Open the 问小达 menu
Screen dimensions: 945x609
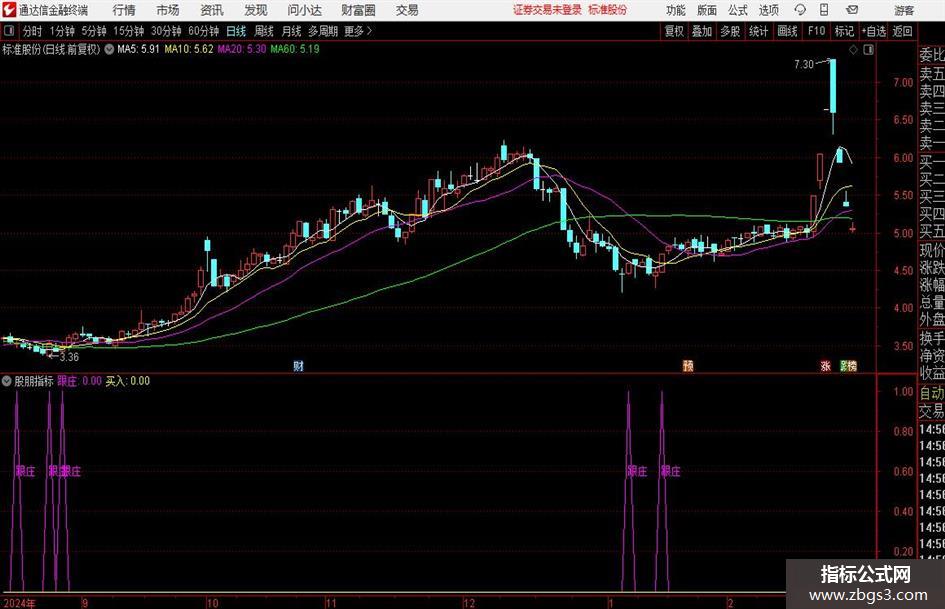point(304,10)
